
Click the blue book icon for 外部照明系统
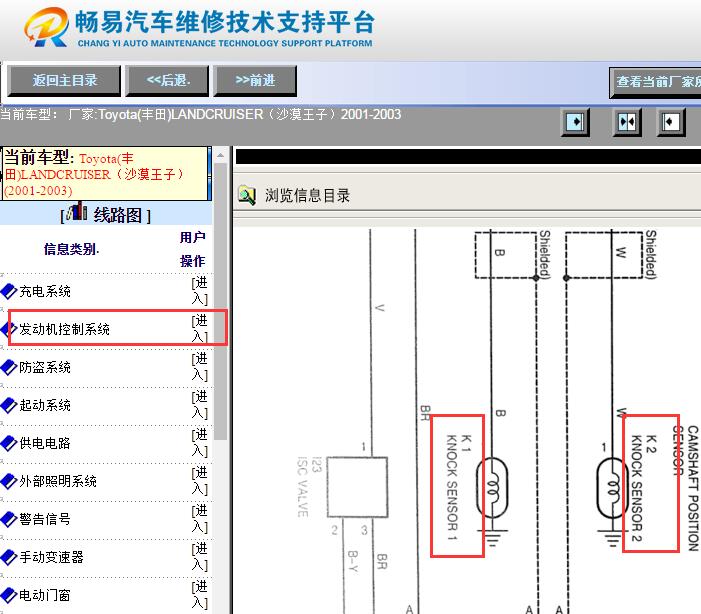[9, 482]
